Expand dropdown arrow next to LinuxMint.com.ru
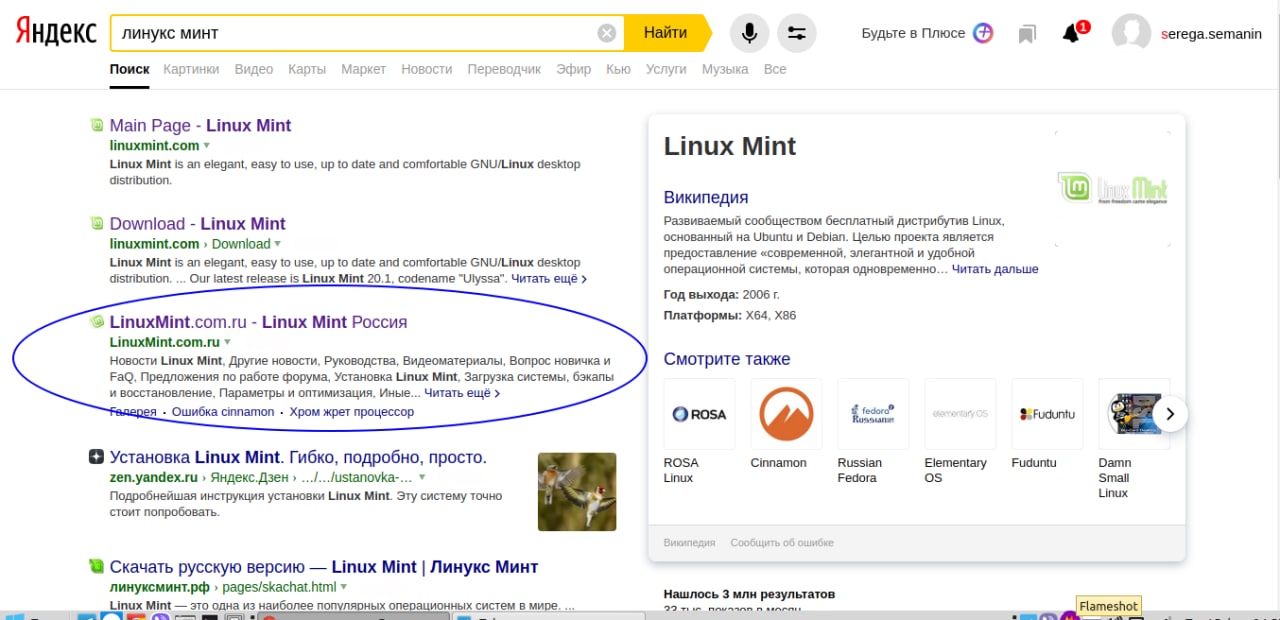The image size is (1280, 620). (228, 343)
